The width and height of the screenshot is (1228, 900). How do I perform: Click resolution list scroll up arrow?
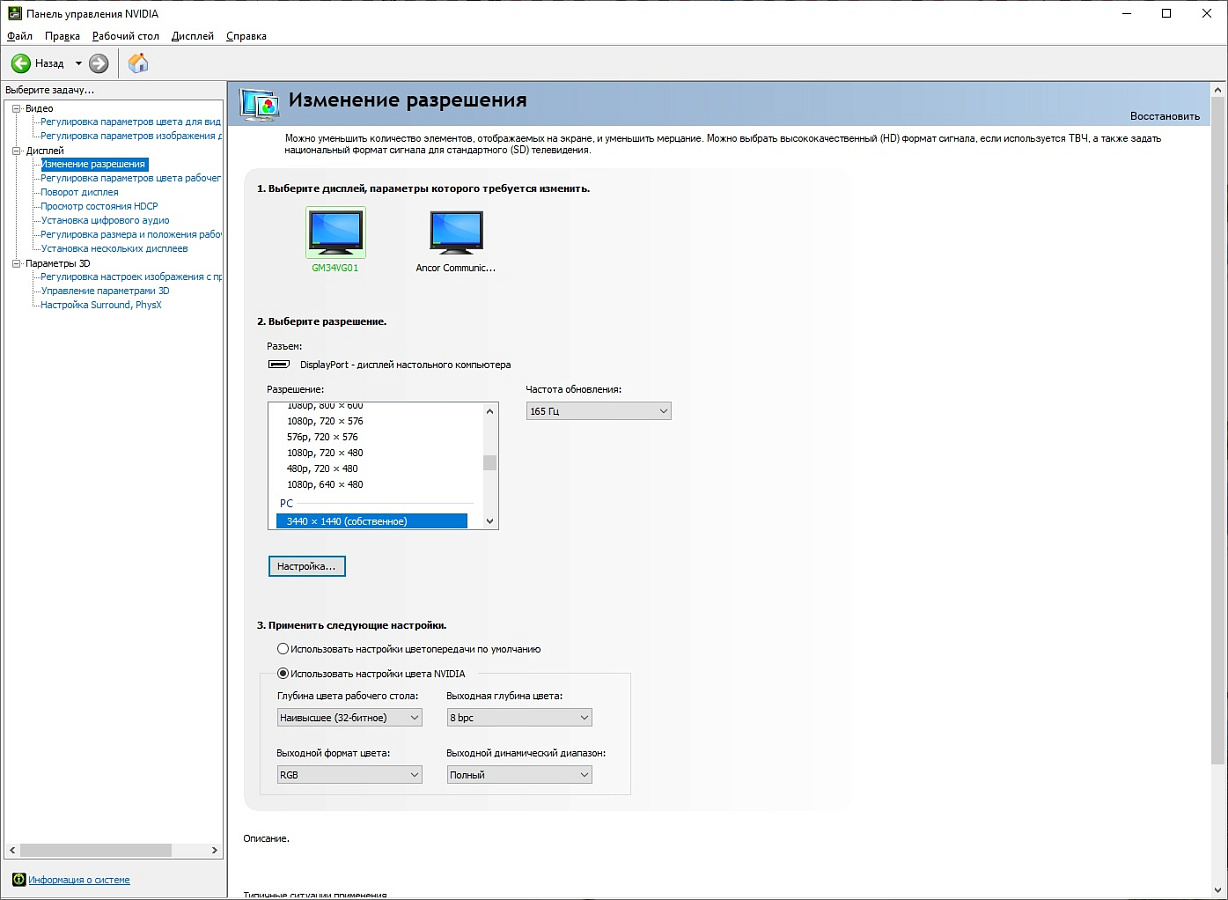(x=490, y=411)
